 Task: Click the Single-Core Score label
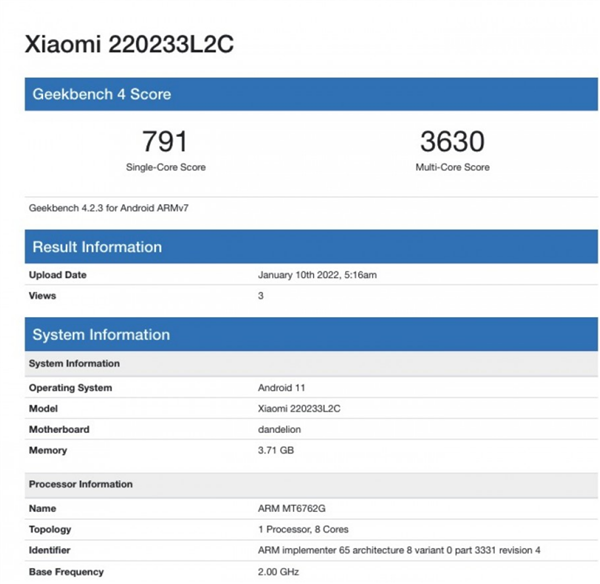pos(166,167)
